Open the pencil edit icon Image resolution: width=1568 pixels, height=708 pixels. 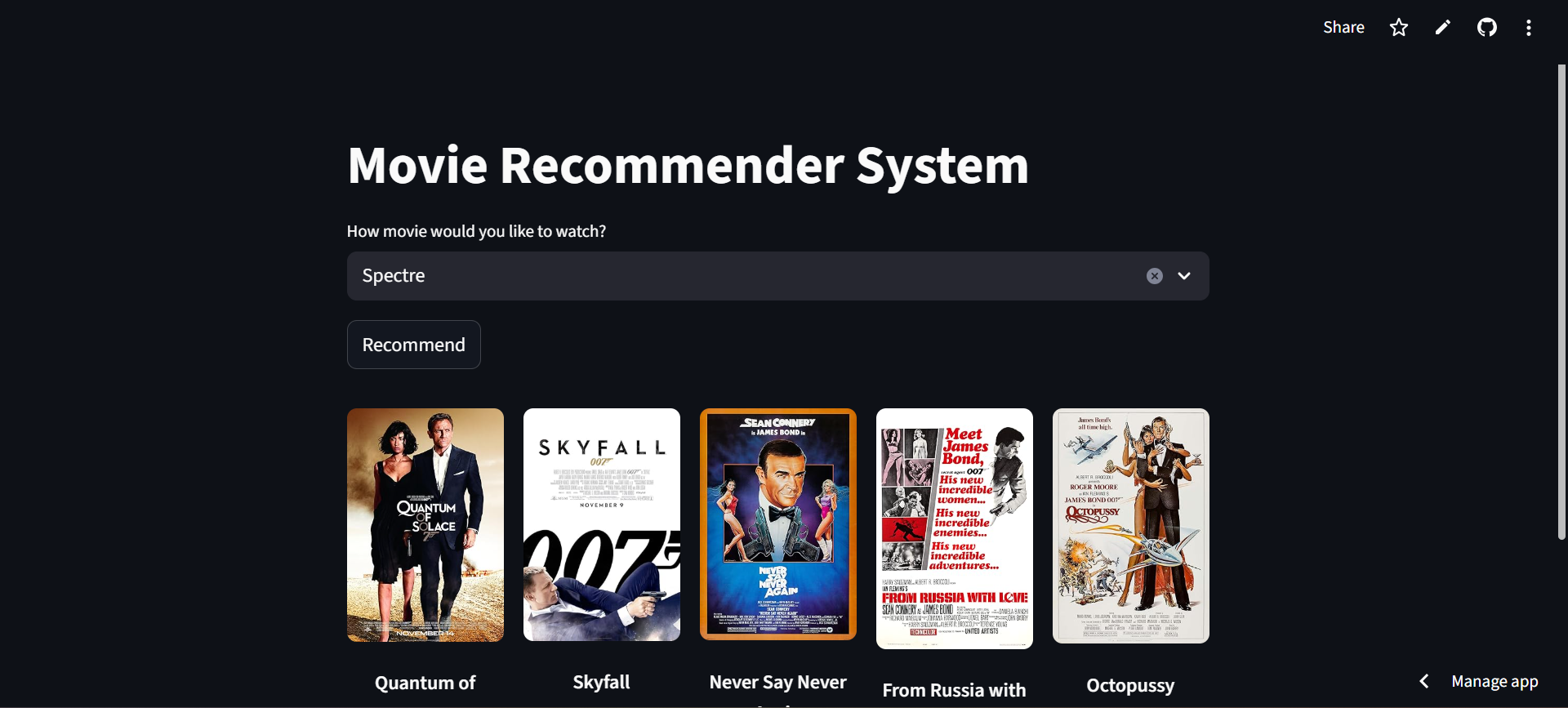point(1443,28)
